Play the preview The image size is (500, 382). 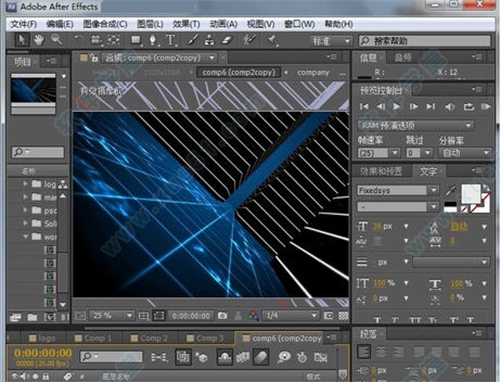tap(396, 107)
